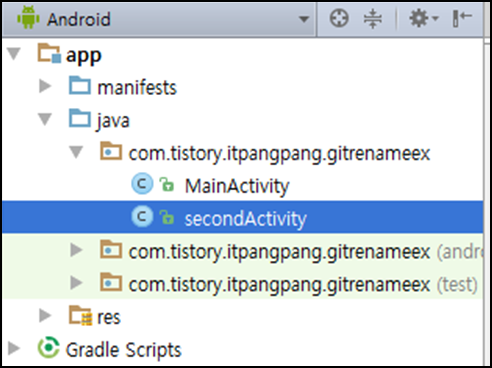This screenshot has height=368, width=492.
Task: Click the (test) package folder icon
Action: [x=111, y=282]
